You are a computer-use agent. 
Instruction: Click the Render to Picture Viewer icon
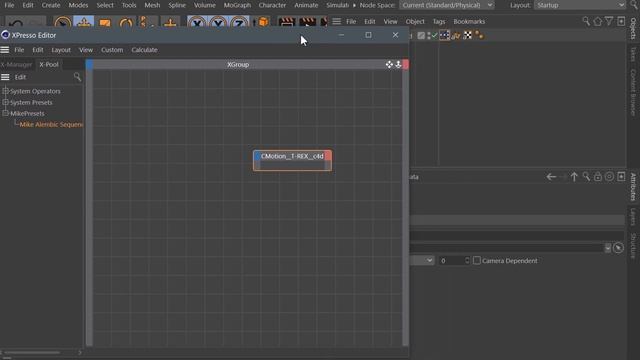(307, 22)
